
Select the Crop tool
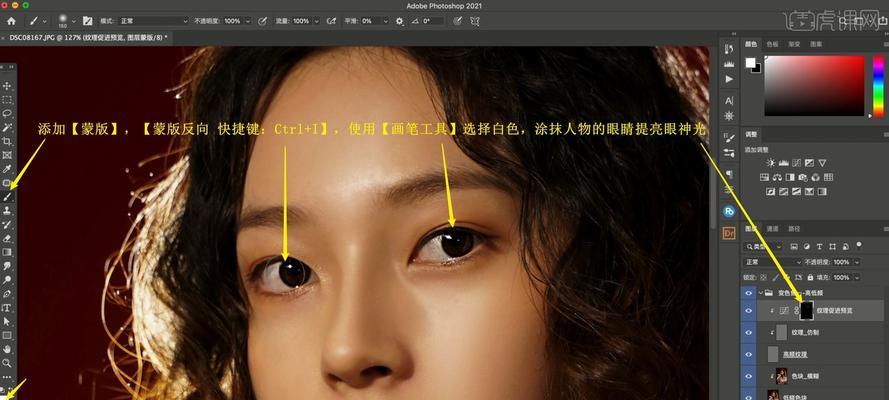pyautogui.click(x=7, y=141)
